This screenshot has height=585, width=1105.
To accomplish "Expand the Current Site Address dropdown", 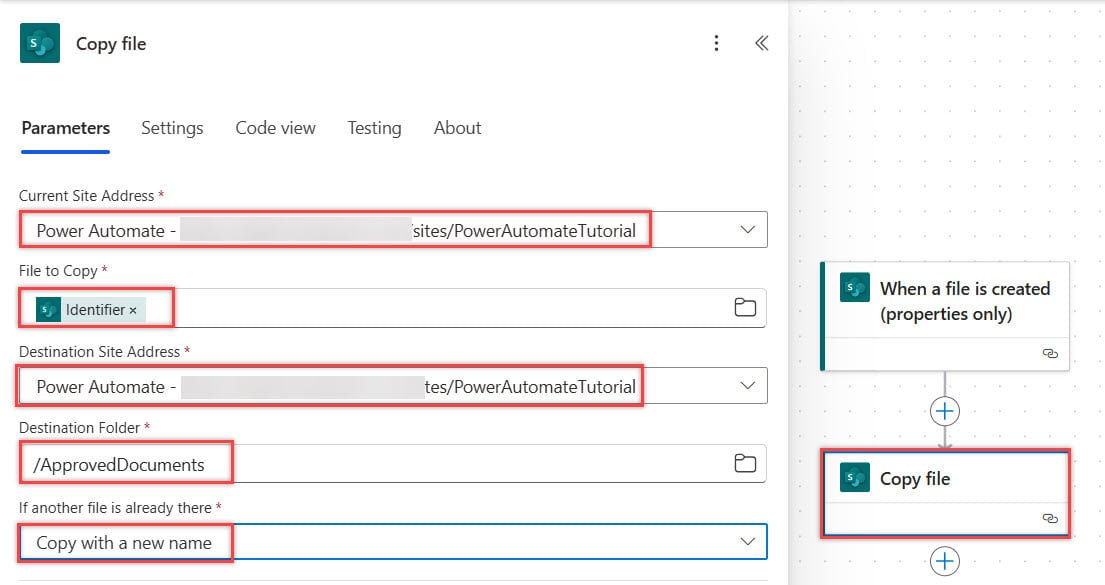I will [748, 230].
